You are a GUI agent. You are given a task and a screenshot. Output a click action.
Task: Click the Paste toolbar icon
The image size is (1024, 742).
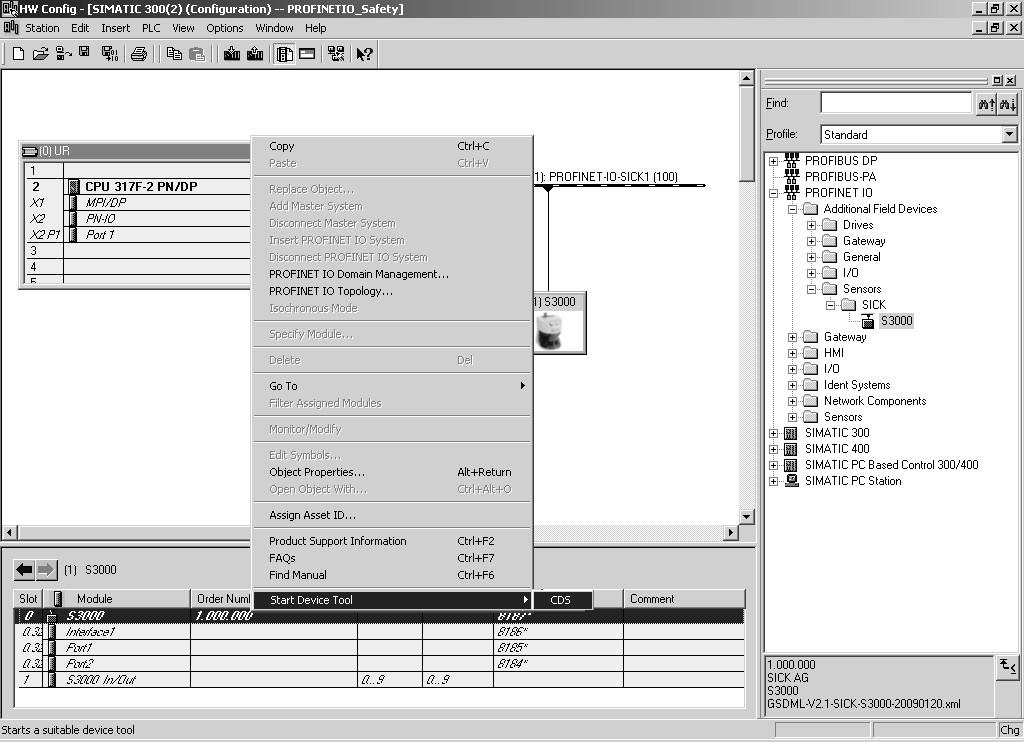tap(197, 54)
